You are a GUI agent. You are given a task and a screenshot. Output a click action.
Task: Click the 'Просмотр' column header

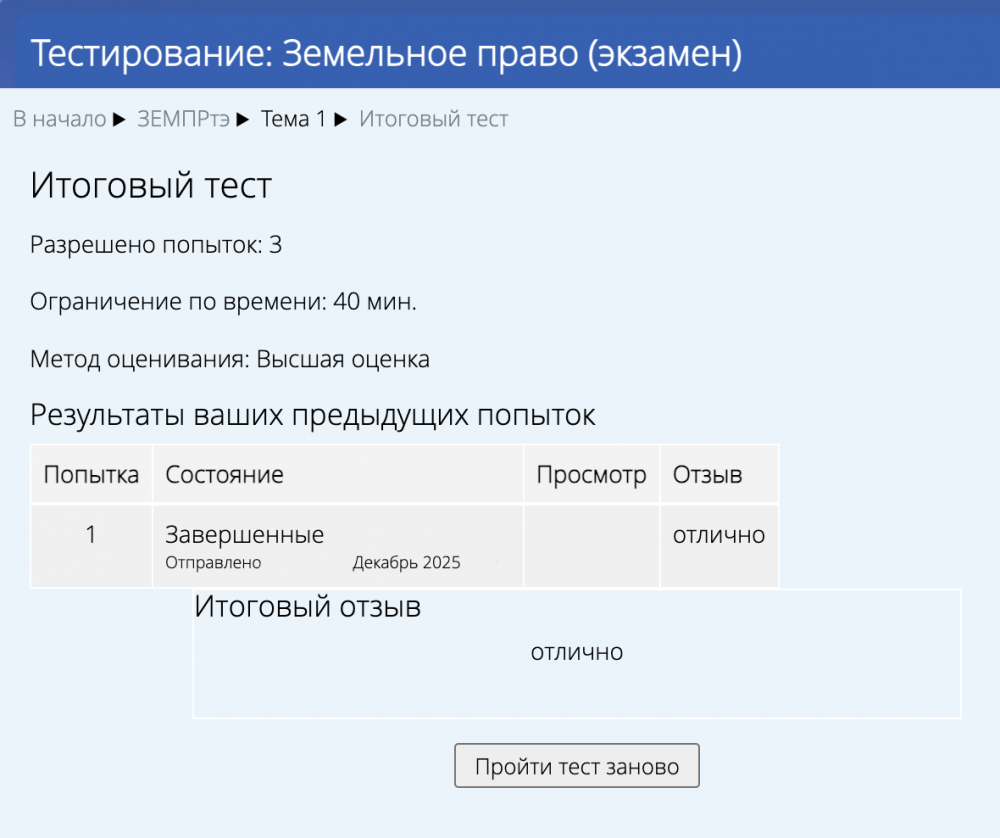coord(591,475)
